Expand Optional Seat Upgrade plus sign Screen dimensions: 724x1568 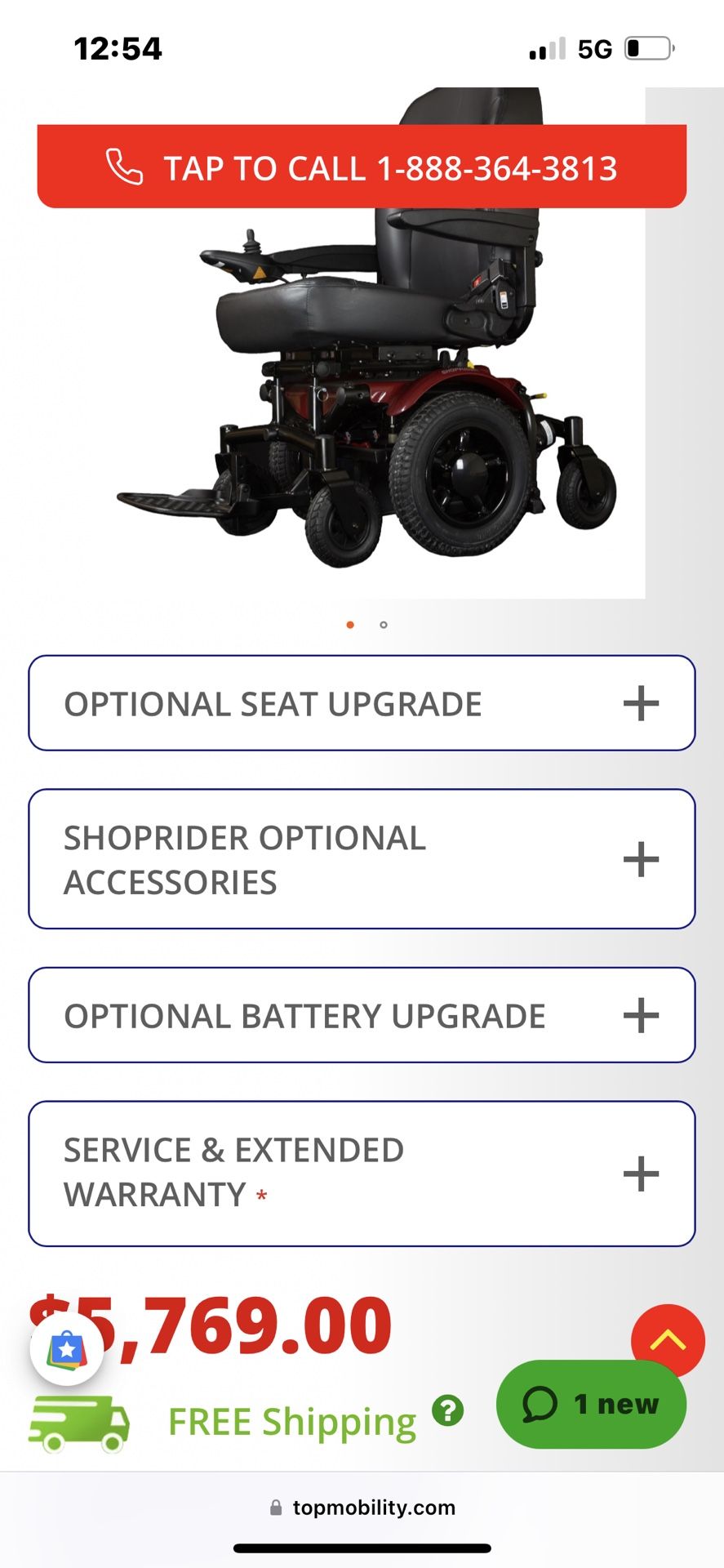641,703
